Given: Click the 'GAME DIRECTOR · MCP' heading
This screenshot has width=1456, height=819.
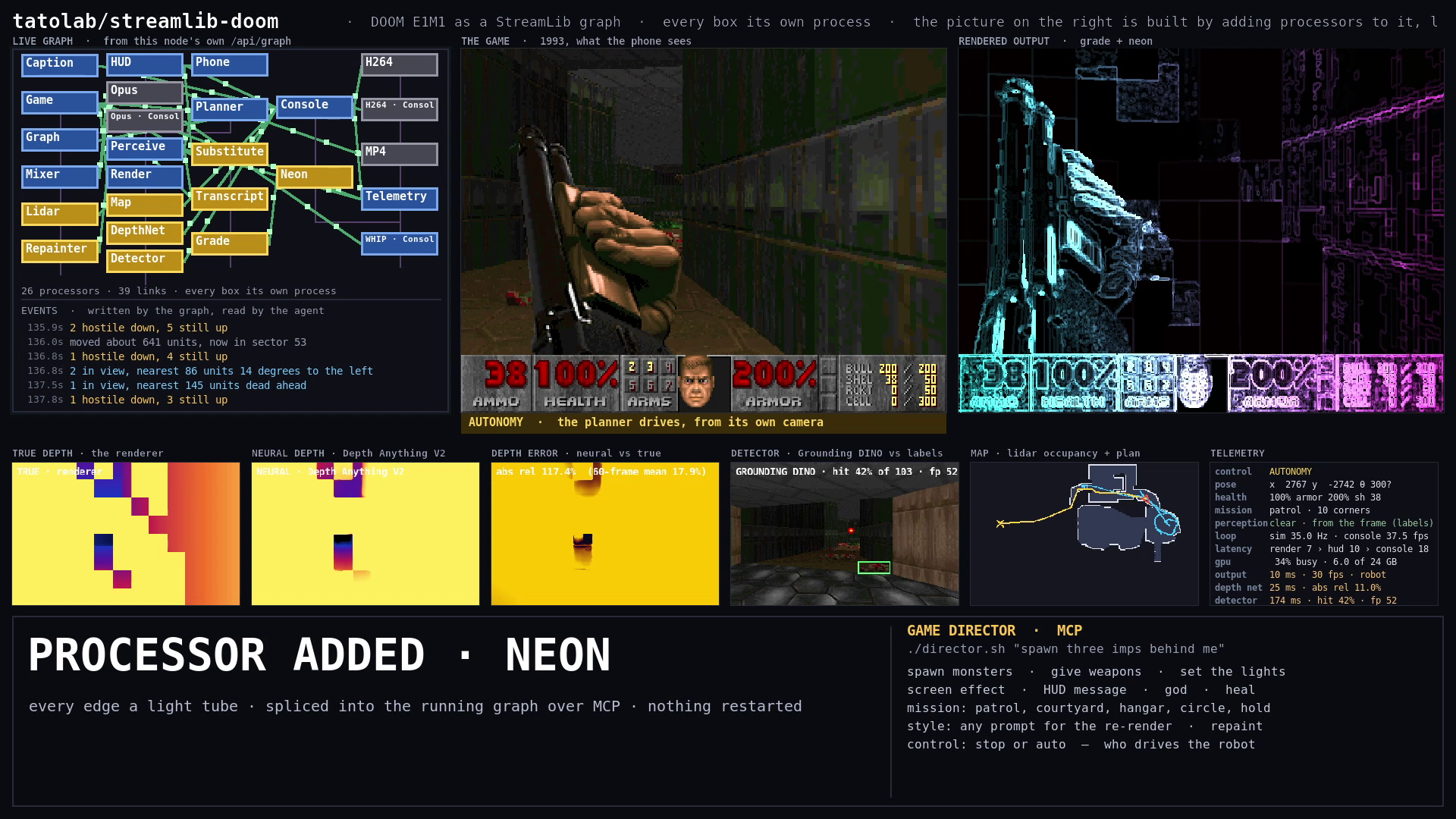Looking at the screenshot, I should [x=994, y=630].
